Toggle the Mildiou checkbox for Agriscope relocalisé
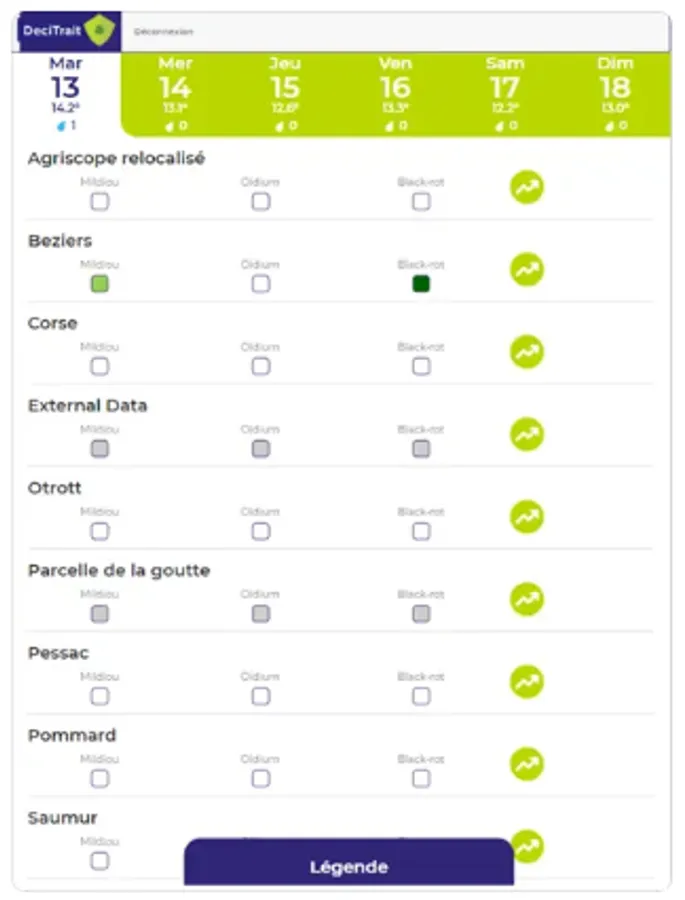This screenshot has height=900, width=685. click(100, 202)
